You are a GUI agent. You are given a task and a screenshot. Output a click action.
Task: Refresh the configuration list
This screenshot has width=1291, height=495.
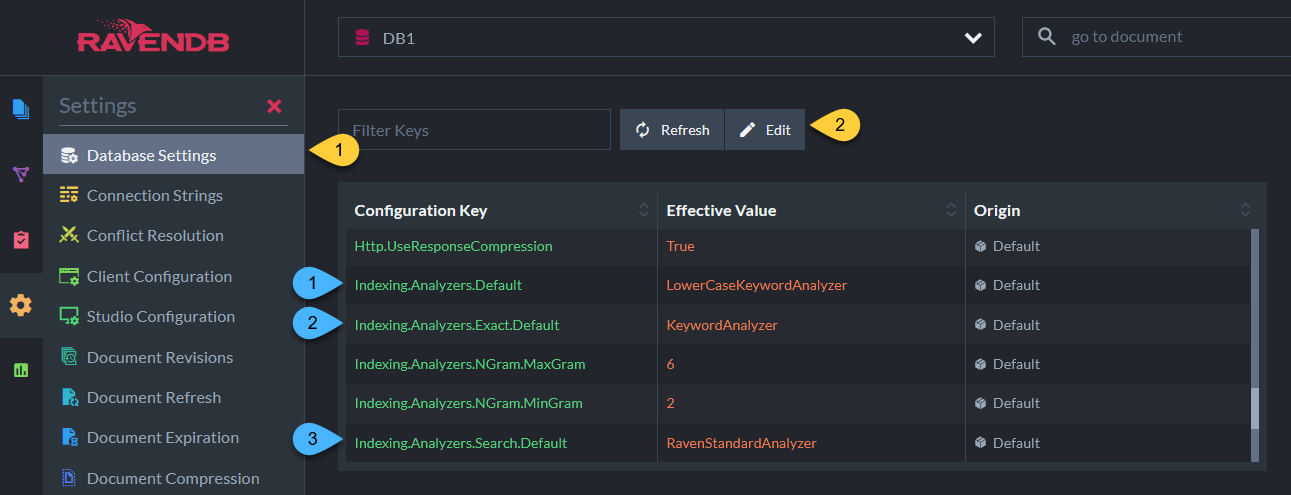pos(672,130)
